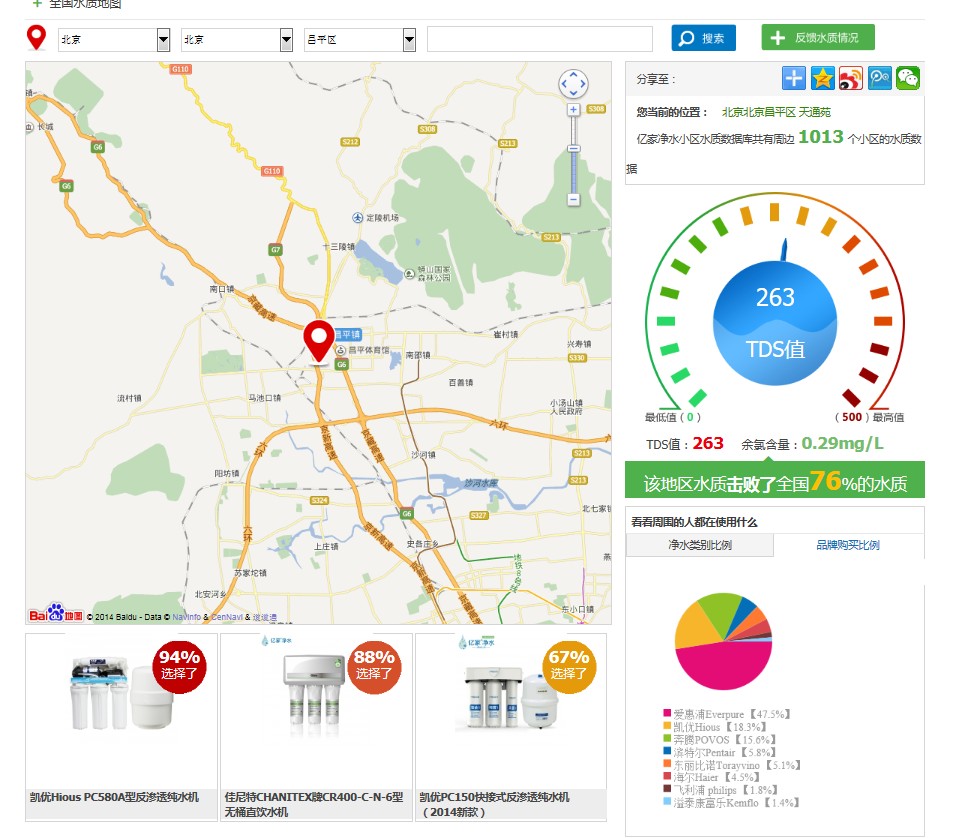The height and width of the screenshot is (838, 964).
Task: Click the 马池口镇 town label
Action: 265,398
